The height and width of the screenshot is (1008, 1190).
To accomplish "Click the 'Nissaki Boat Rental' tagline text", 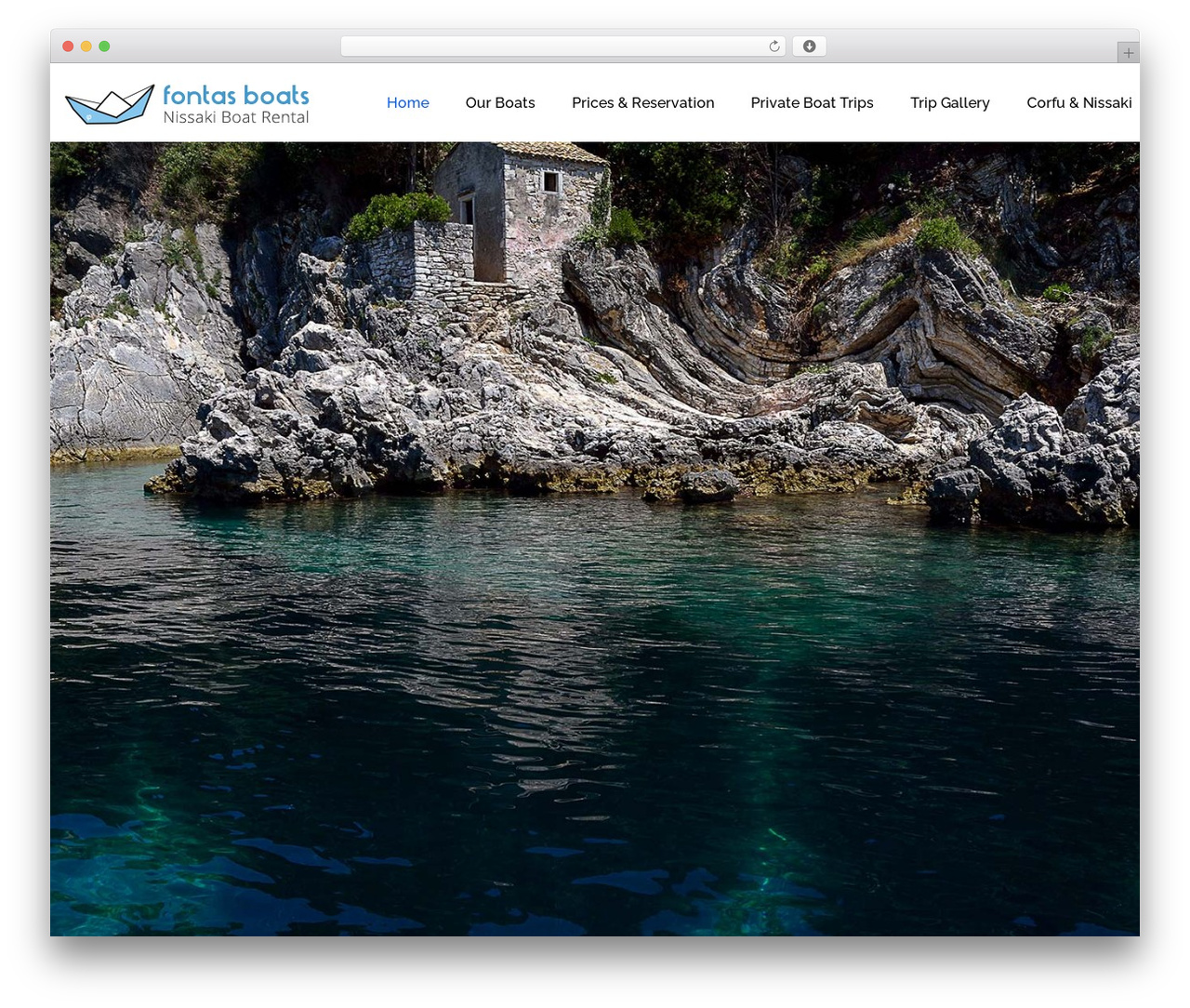I will tap(236, 117).
